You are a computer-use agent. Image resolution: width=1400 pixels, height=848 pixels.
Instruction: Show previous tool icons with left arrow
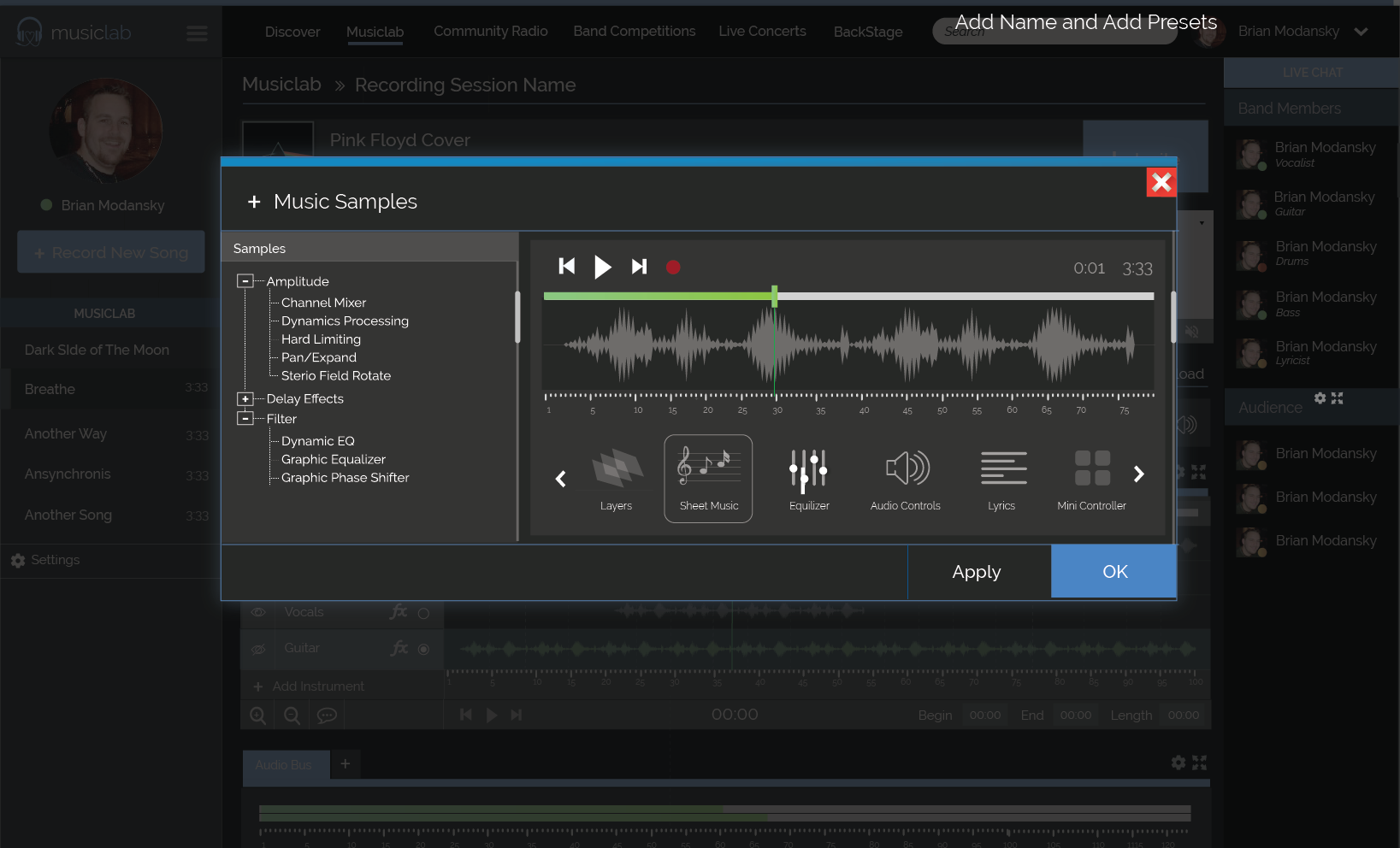pos(561,479)
